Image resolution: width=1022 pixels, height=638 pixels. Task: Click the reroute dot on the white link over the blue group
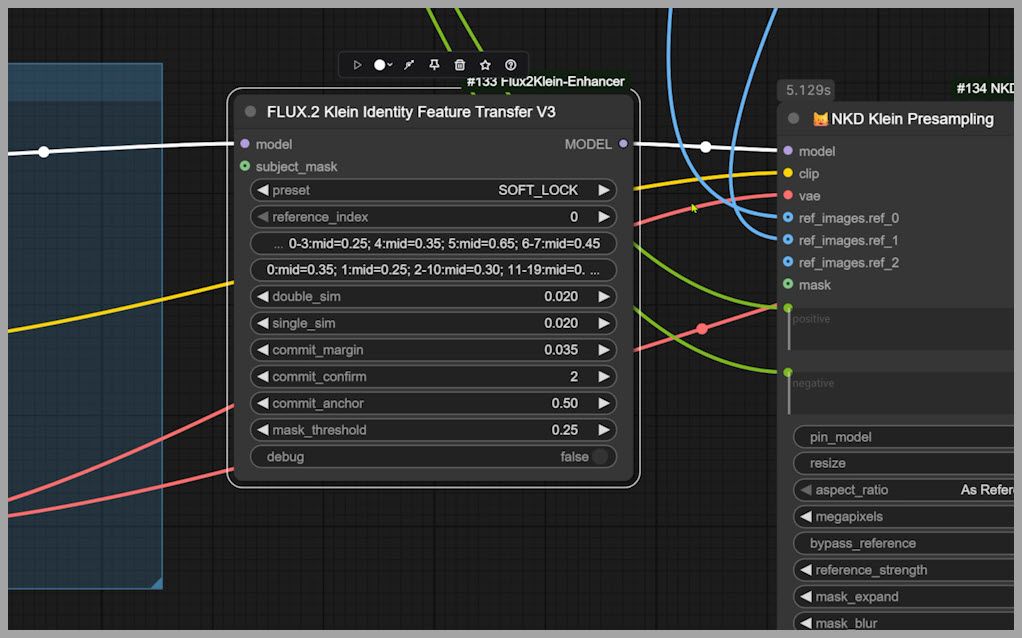click(44, 152)
